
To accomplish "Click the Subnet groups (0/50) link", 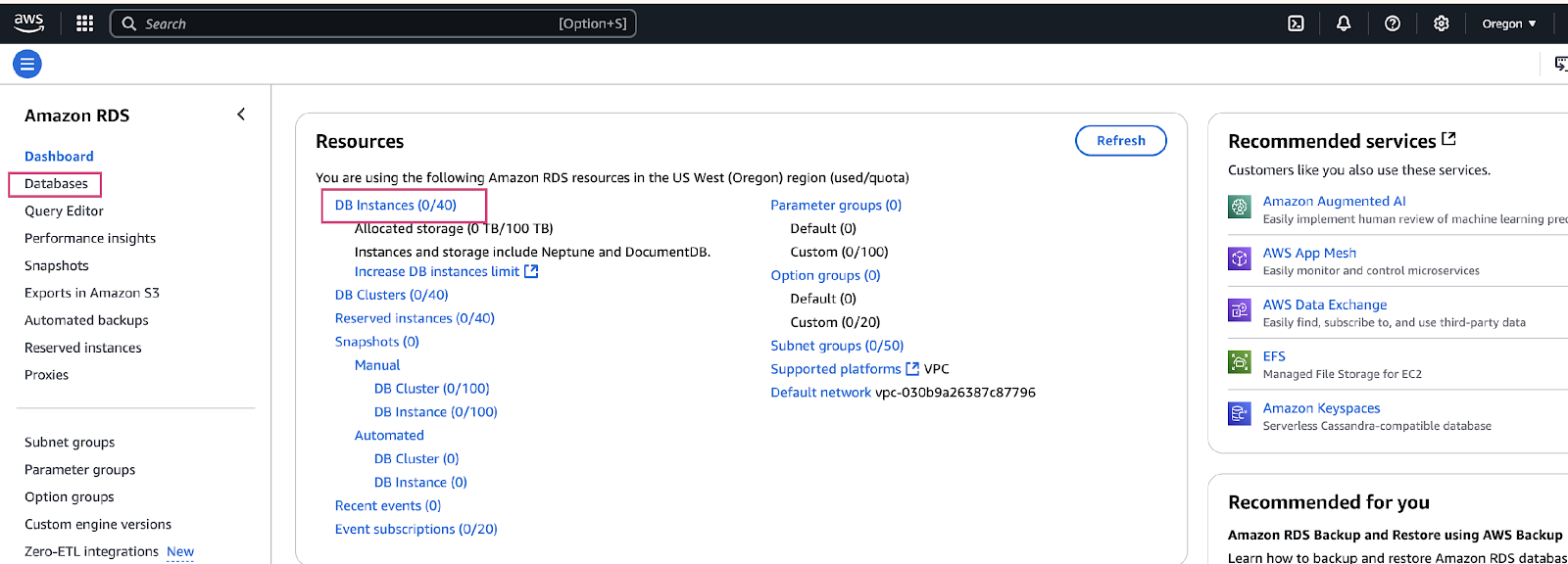I will coord(837,346).
